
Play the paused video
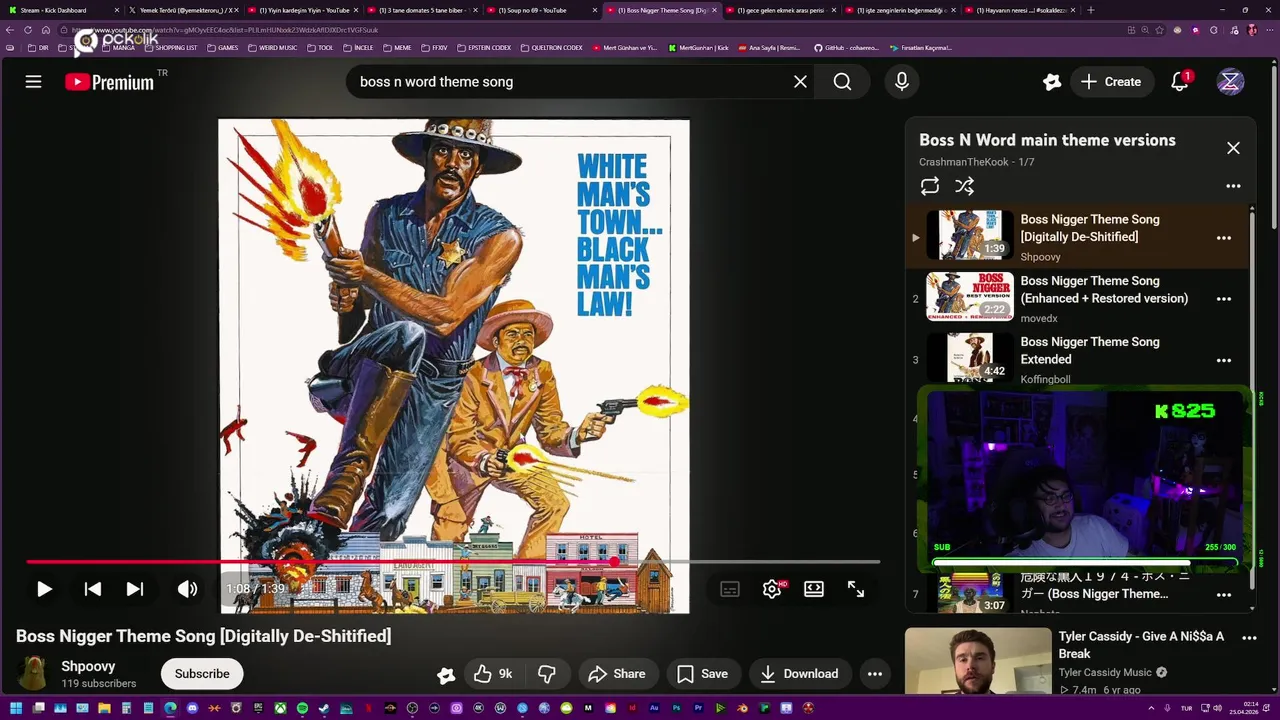pyautogui.click(x=44, y=589)
